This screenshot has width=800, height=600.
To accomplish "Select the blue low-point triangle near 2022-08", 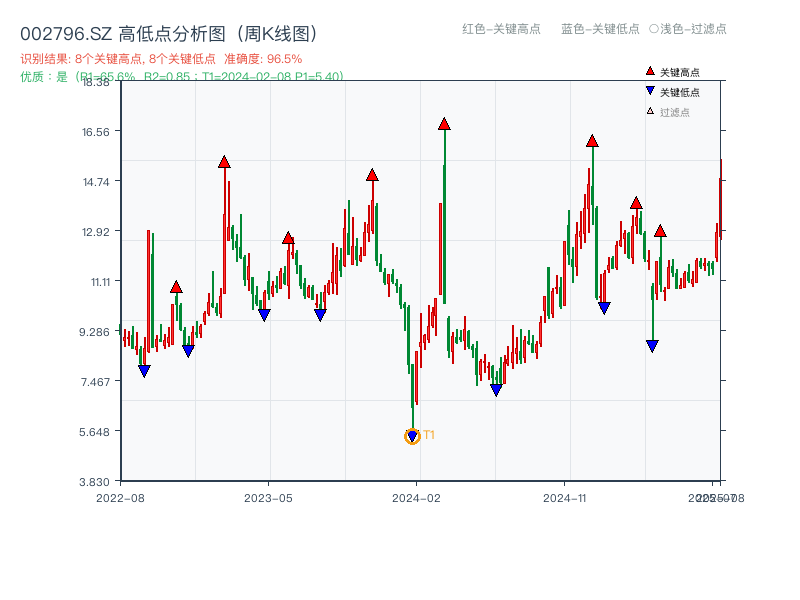I will [x=146, y=369].
